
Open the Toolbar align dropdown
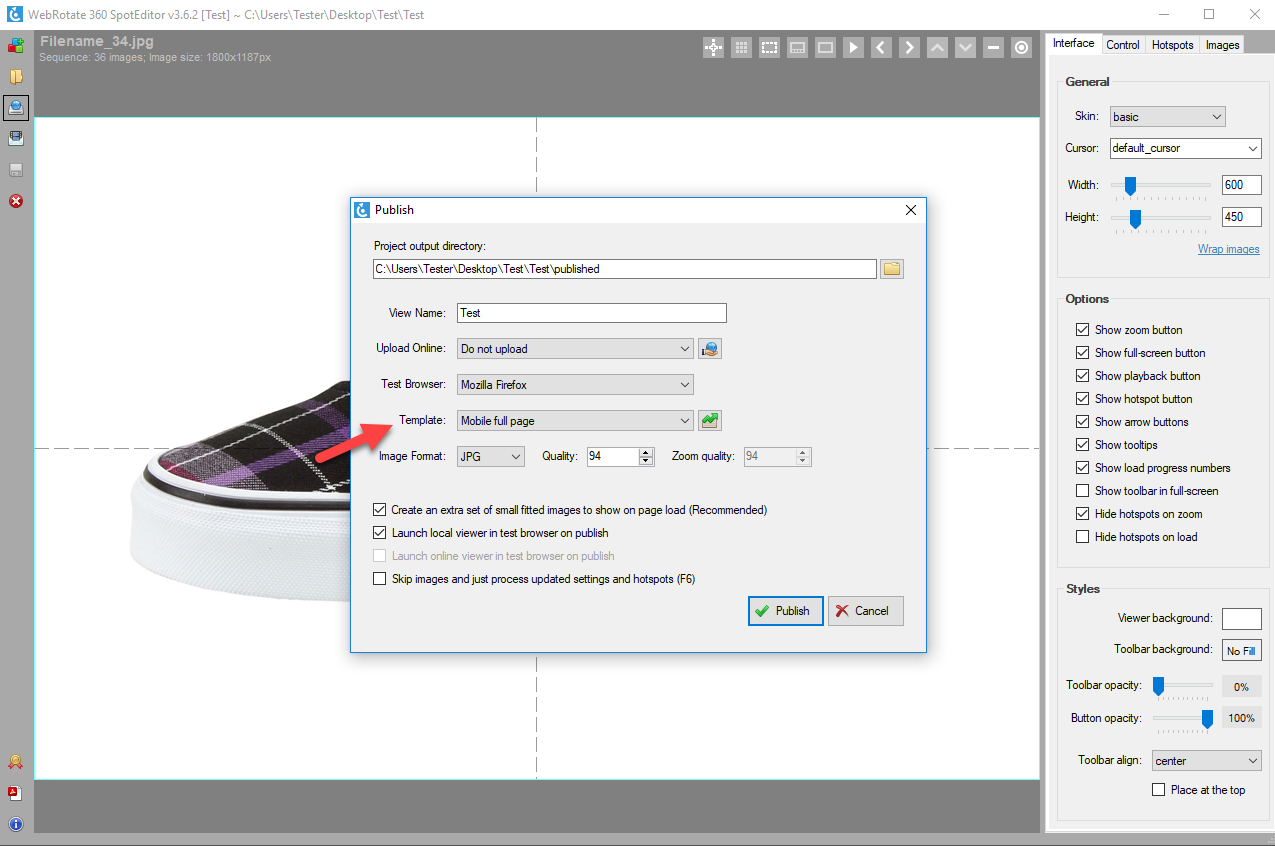(1207, 761)
